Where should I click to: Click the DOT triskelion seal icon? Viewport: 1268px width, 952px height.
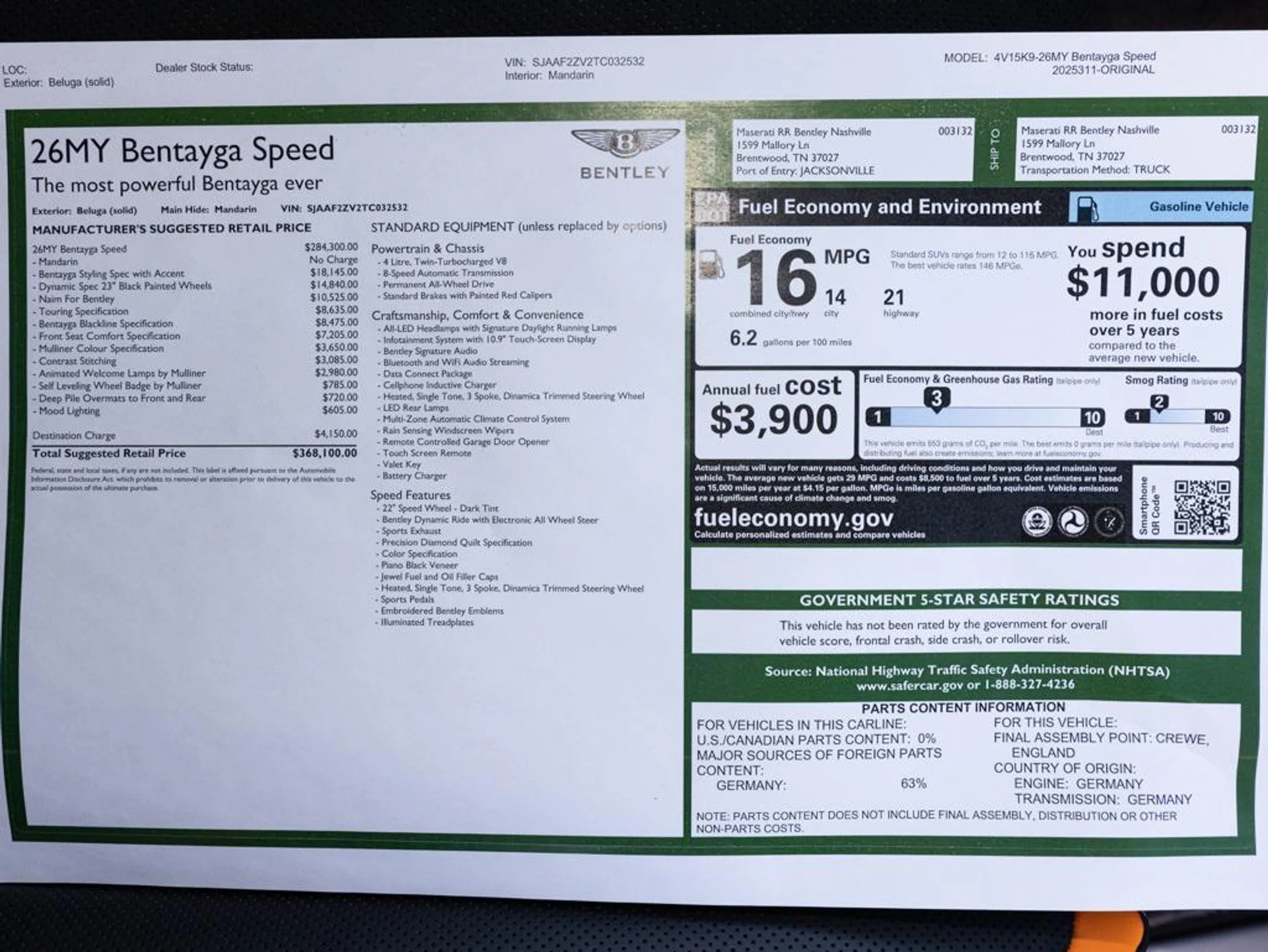point(1073,522)
